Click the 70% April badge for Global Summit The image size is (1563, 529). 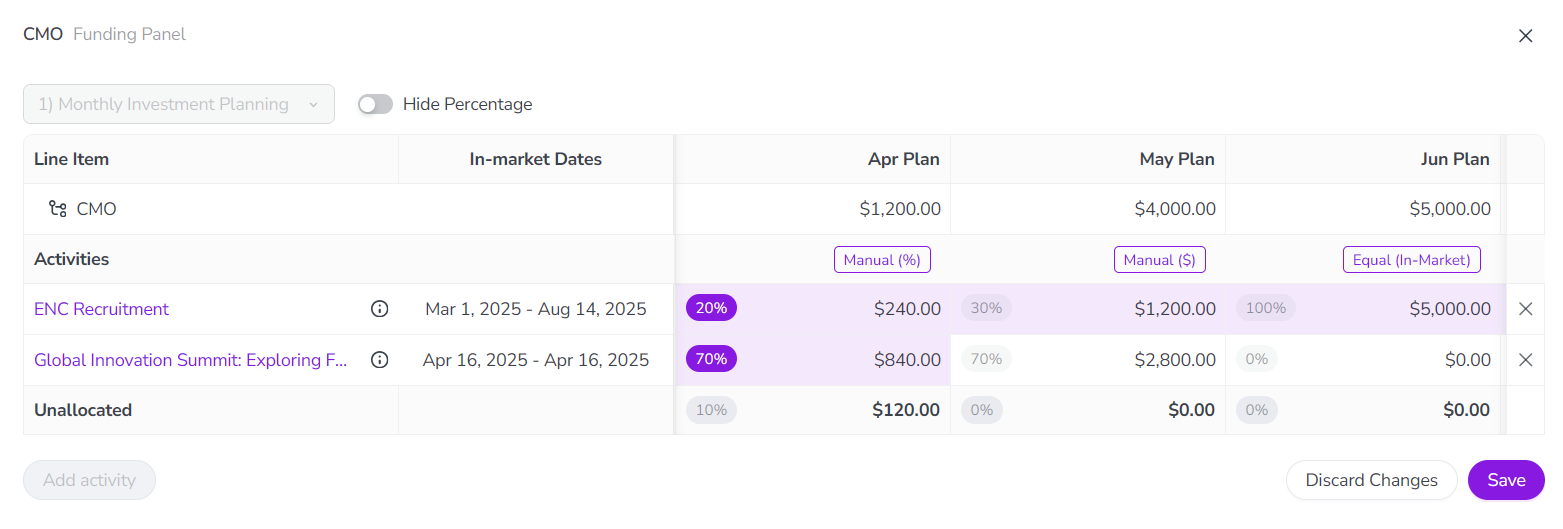click(711, 359)
